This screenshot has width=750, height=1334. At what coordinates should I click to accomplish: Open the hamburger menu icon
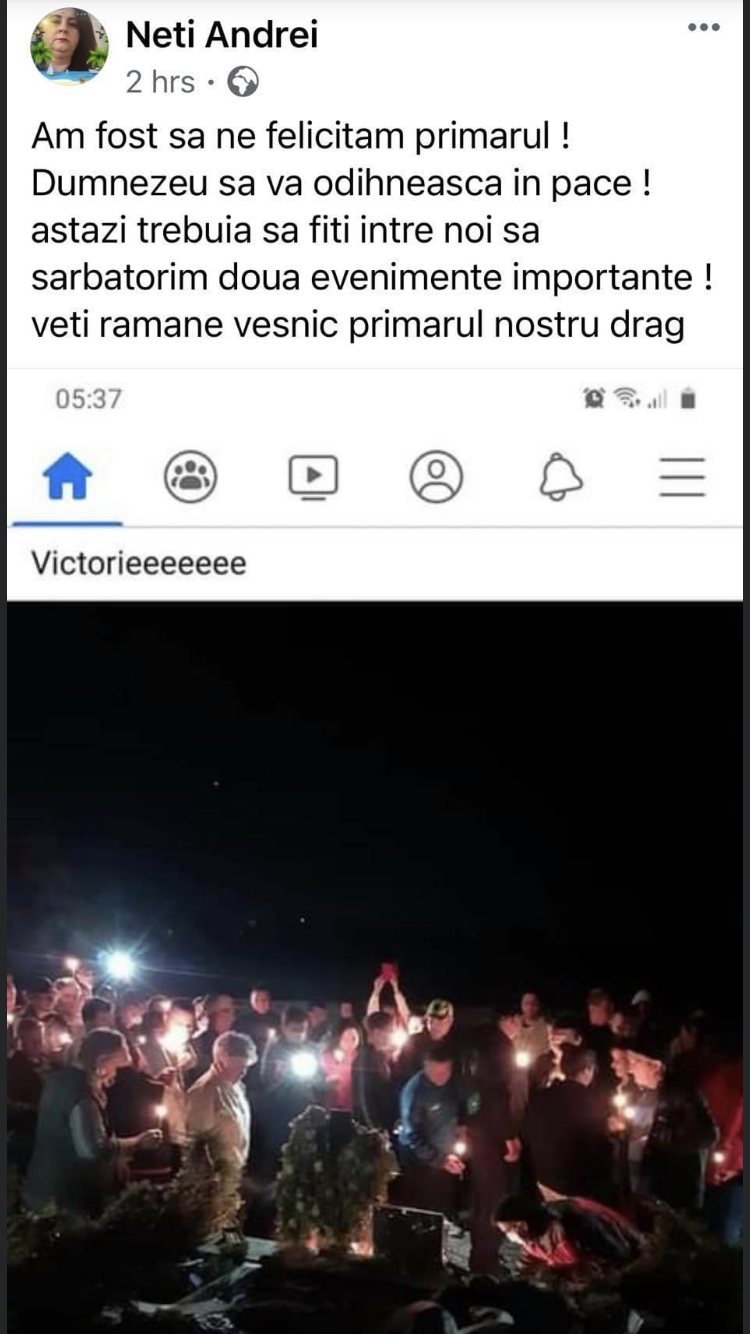coord(683,477)
